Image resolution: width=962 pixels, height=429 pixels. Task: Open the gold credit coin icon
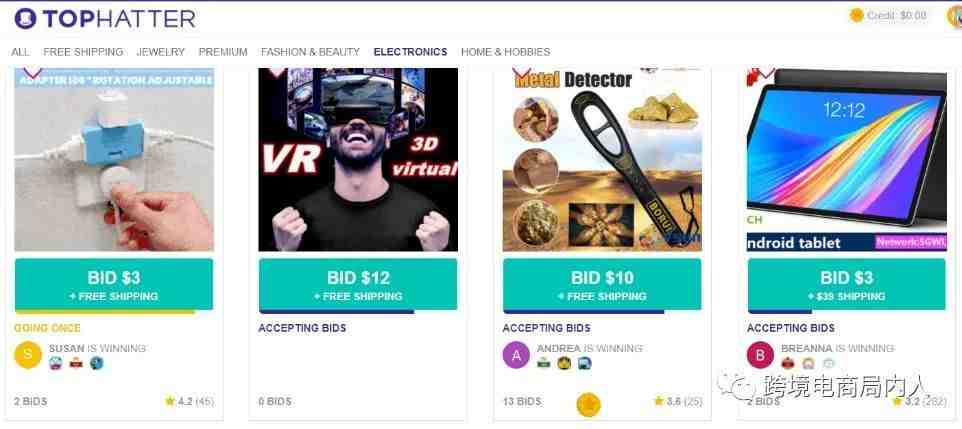(856, 15)
